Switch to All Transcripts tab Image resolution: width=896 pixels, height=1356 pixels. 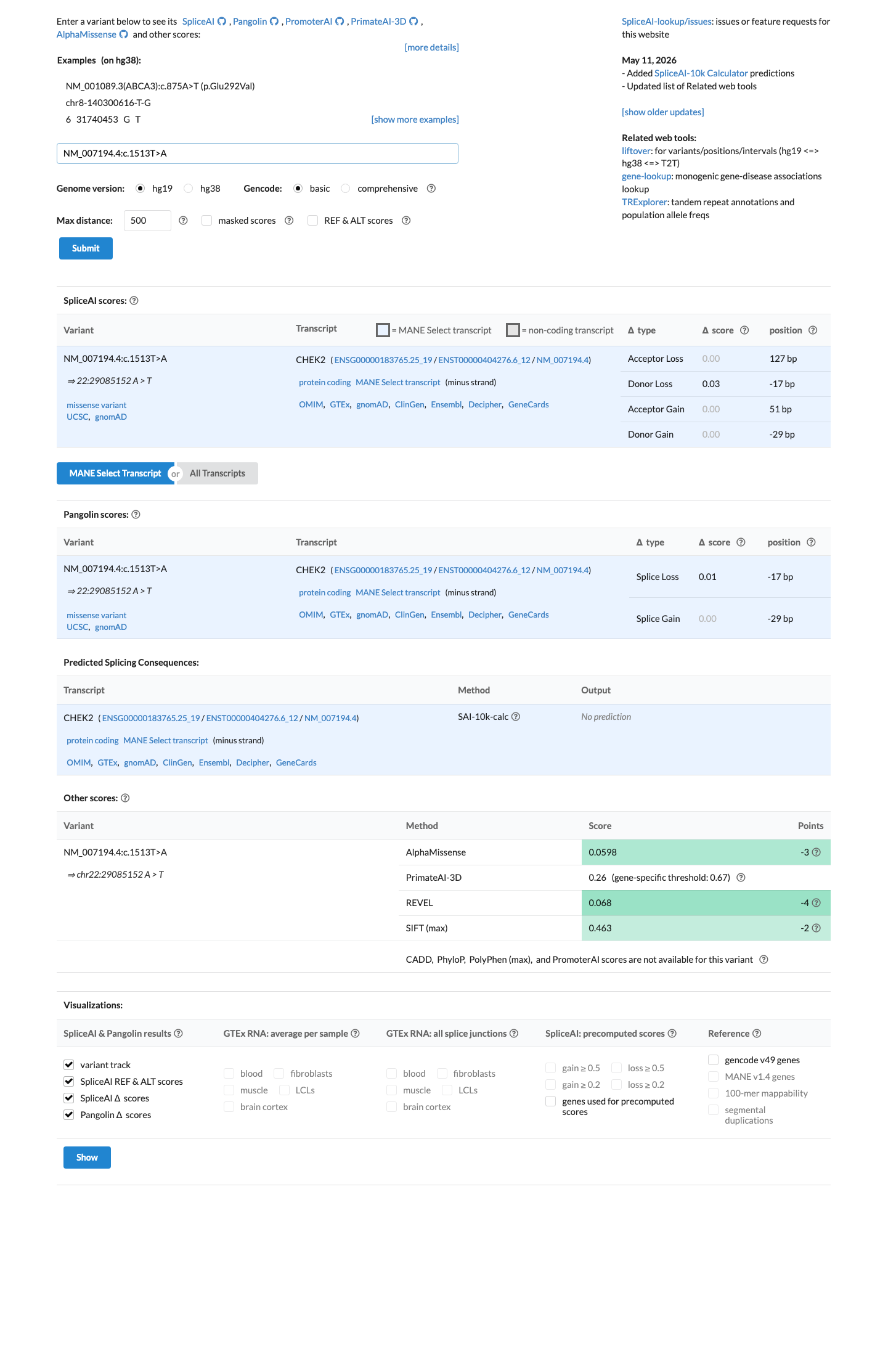(218, 473)
